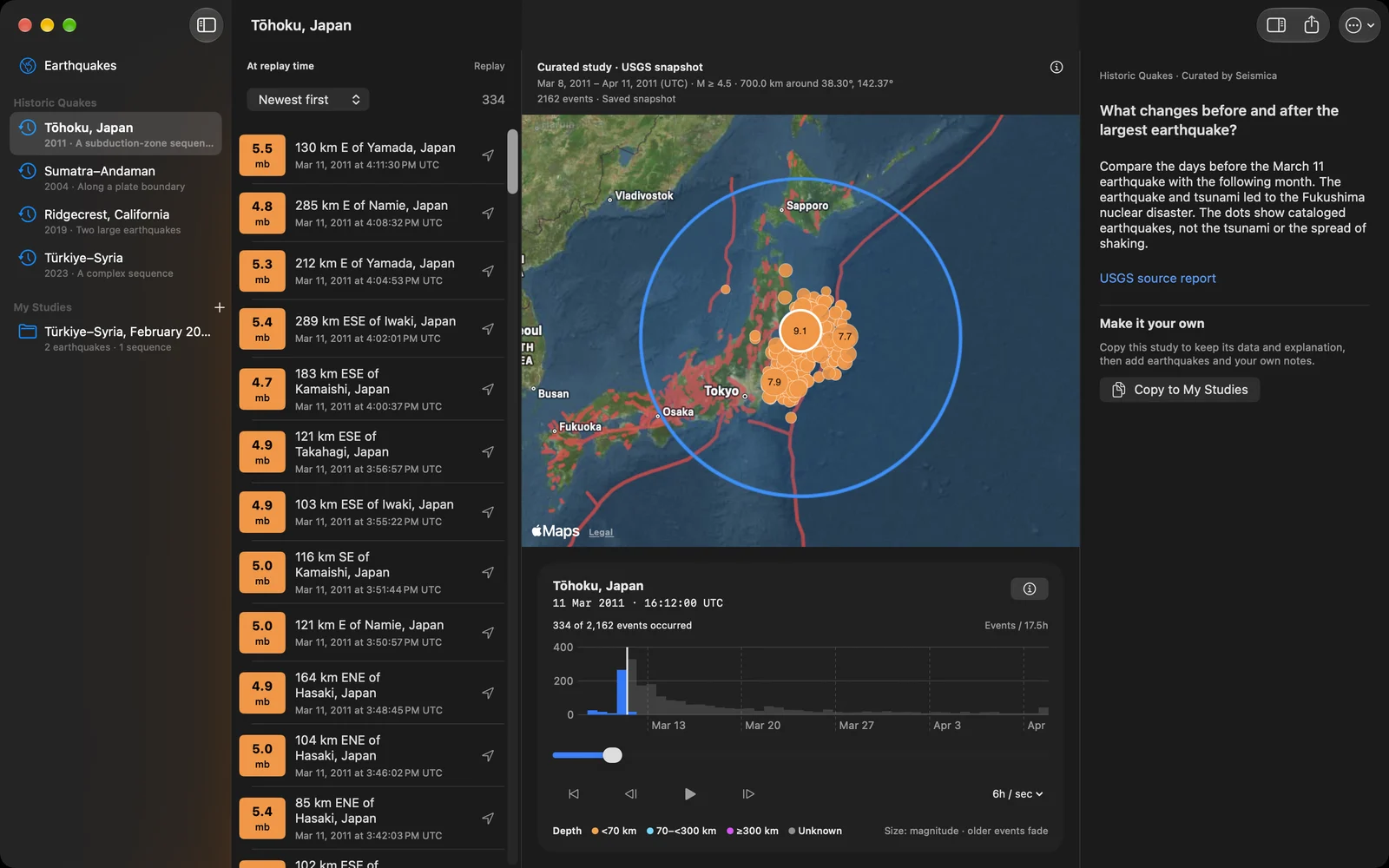Locate 212 km E of Yamada quake
This screenshot has width=1389, height=868.
[488, 271]
